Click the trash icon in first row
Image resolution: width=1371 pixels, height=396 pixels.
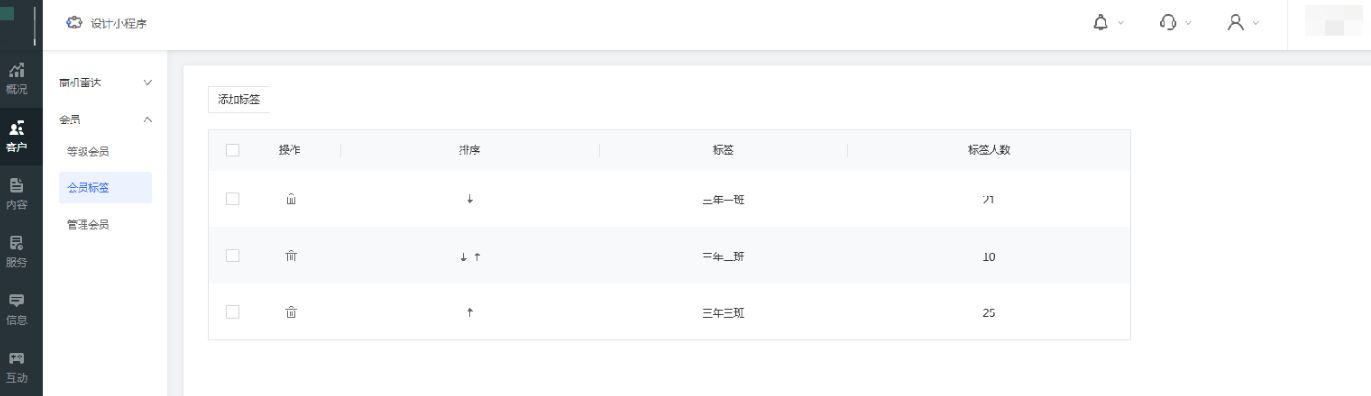coord(291,199)
